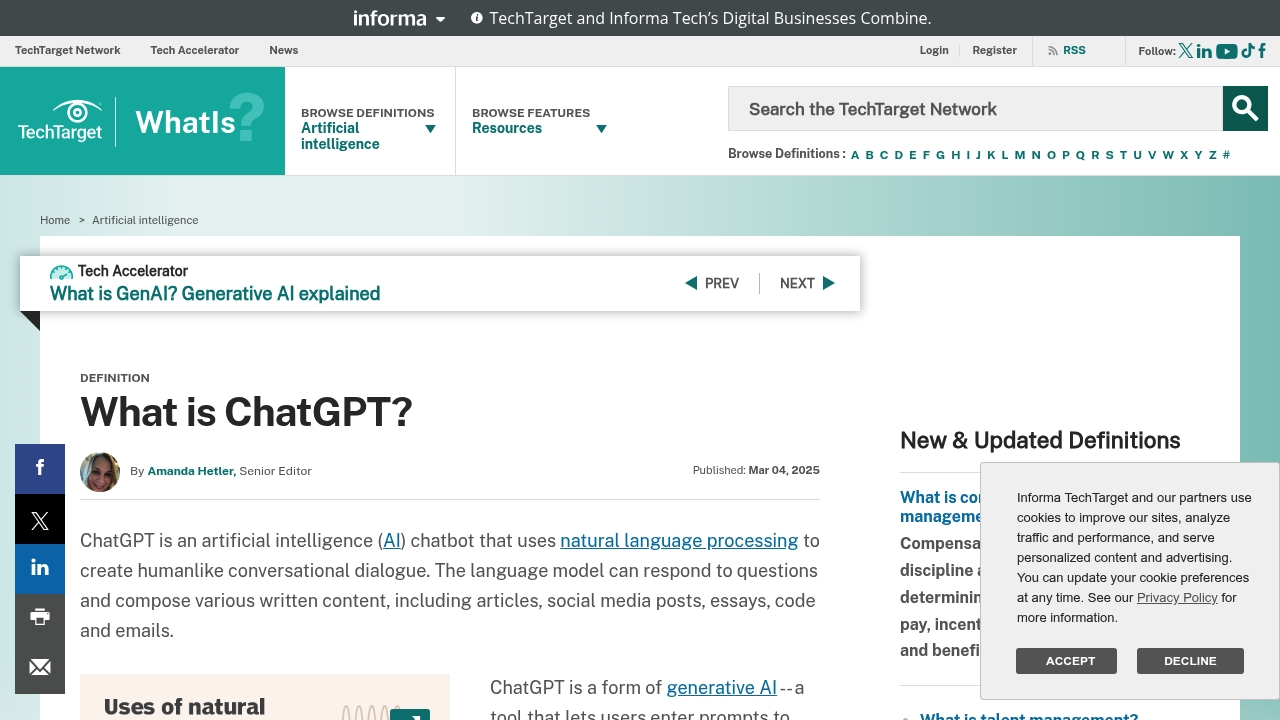1280x720 pixels.
Task: Open the AI definition link in paragraph
Action: [x=392, y=541]
